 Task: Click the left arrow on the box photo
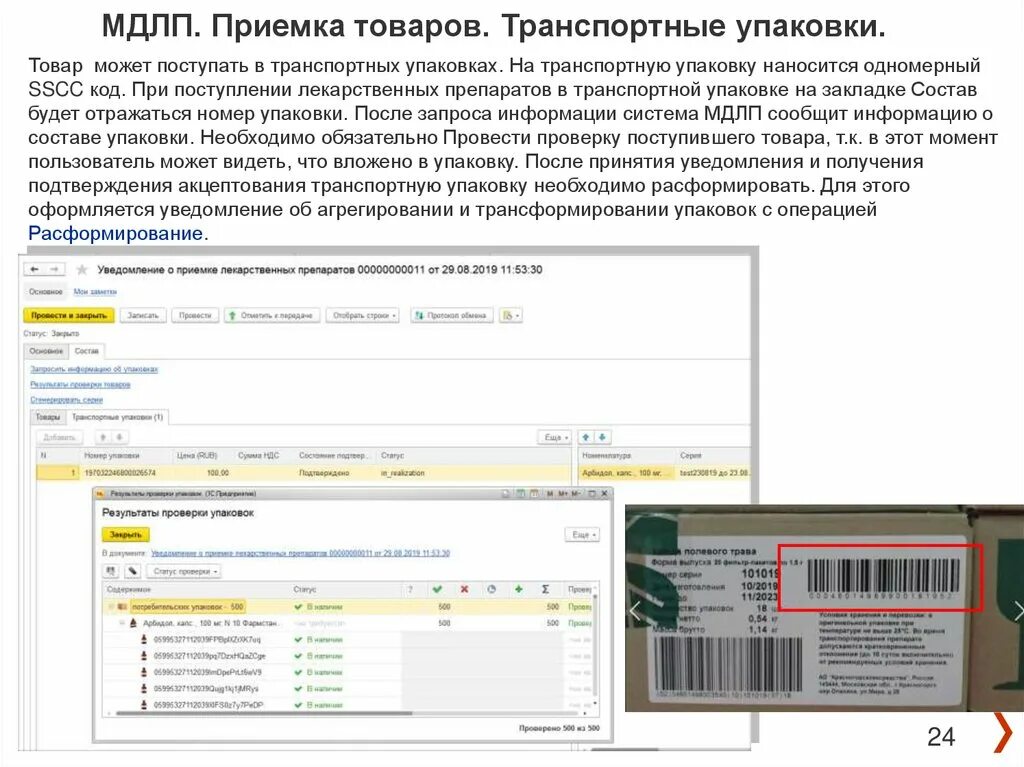(636, 612)
